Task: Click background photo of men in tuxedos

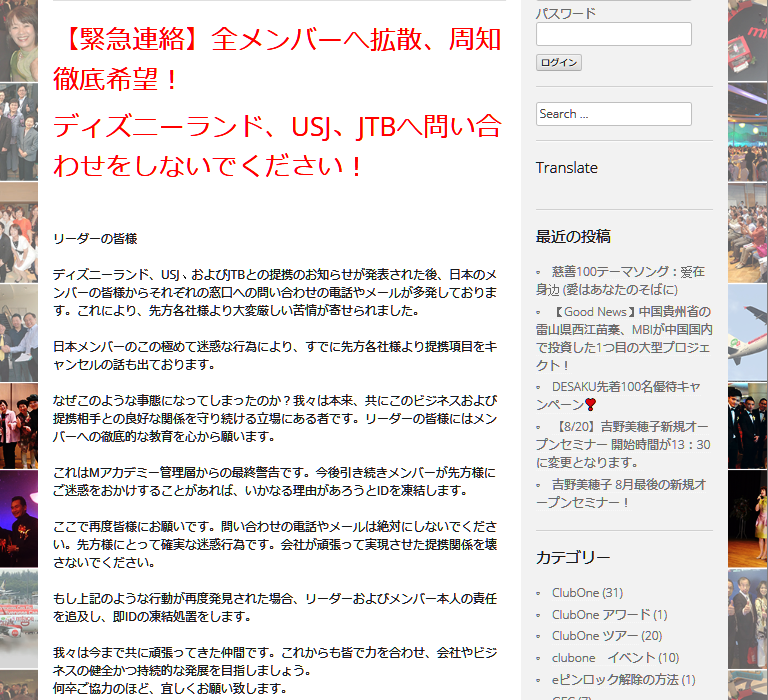Action: point(747,425)
